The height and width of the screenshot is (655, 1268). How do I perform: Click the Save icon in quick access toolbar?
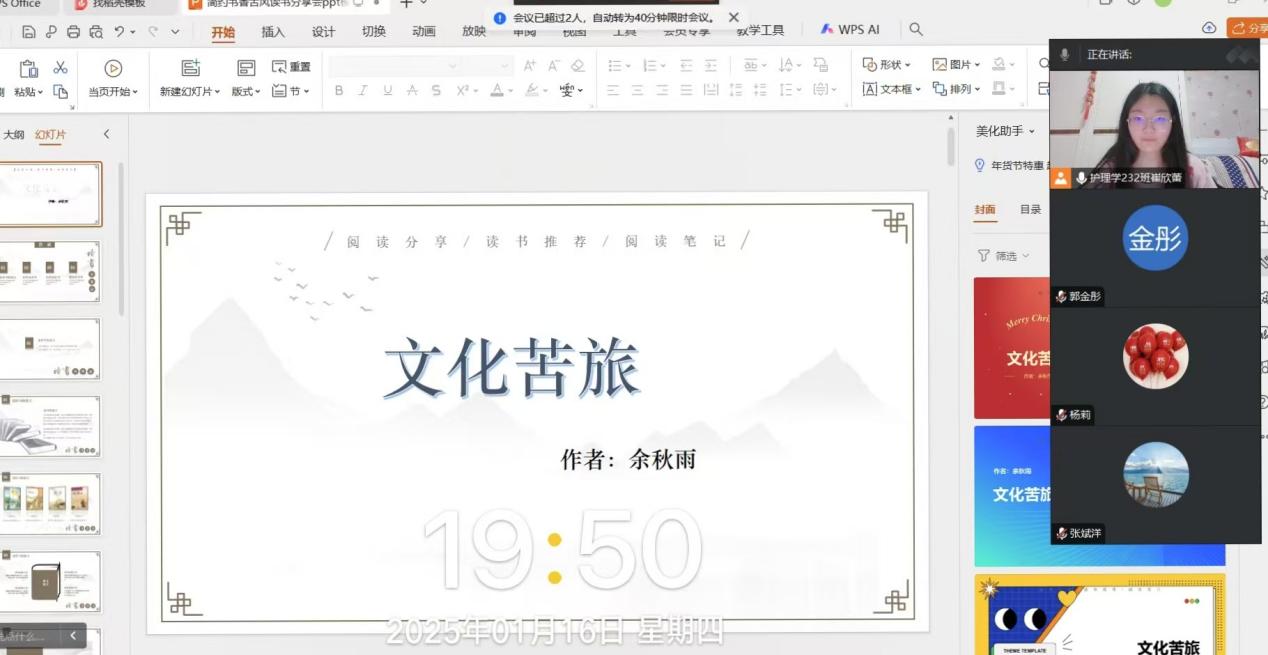(x=29, y=32)
